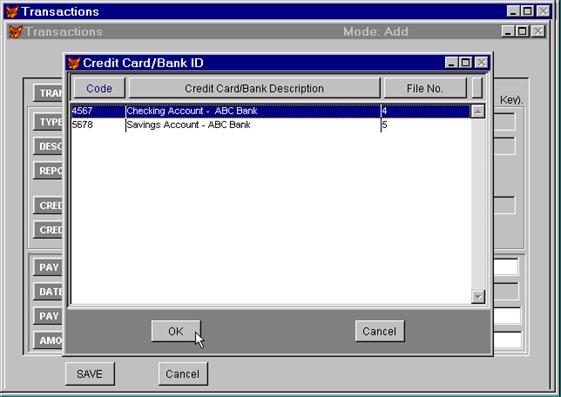The image size is (561, 397).
Task: Select code 4567 cell
Action: tap(98, 111)
